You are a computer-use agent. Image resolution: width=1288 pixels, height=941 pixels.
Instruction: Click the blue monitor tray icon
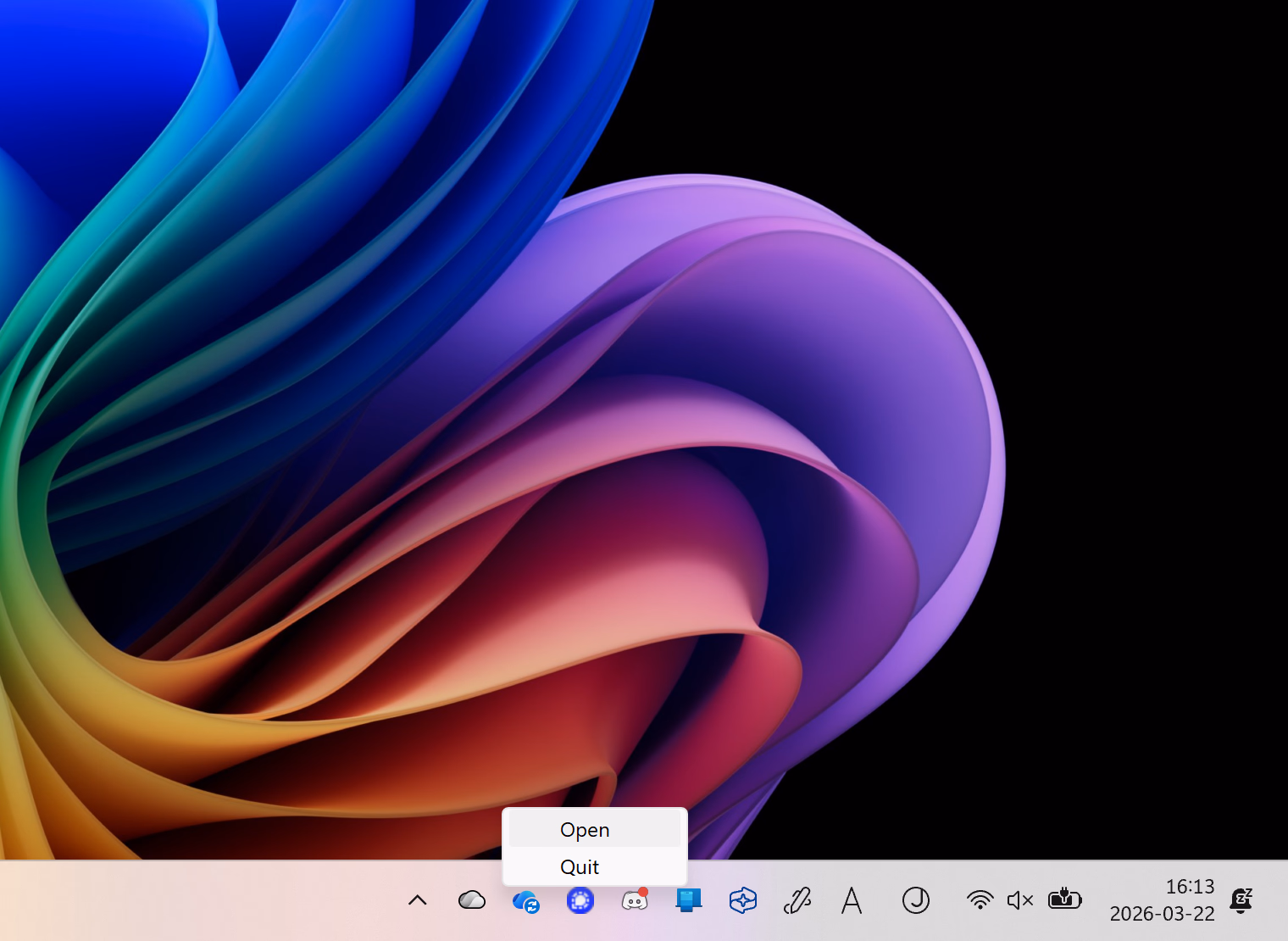688,900
